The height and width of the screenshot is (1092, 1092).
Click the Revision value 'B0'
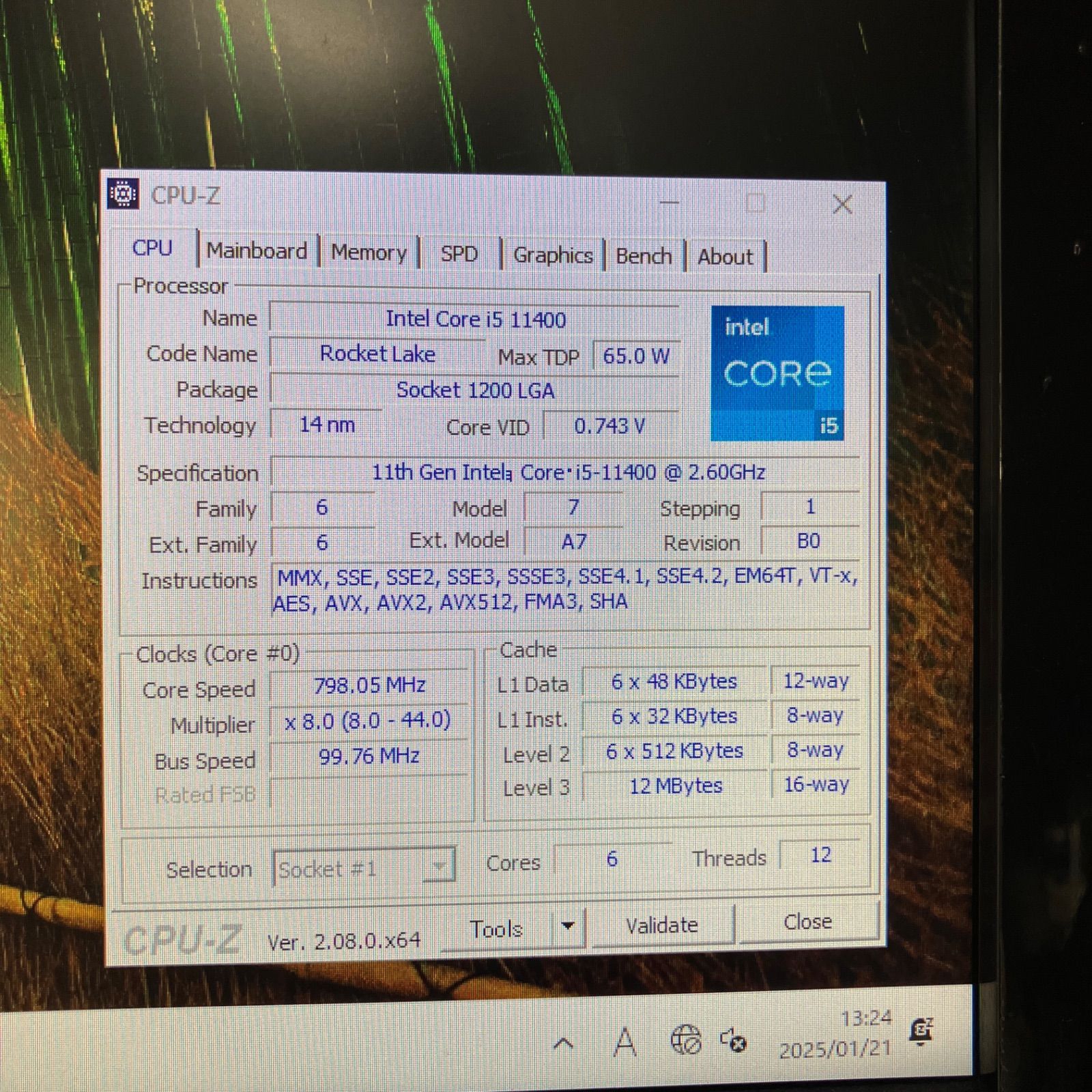809,541
